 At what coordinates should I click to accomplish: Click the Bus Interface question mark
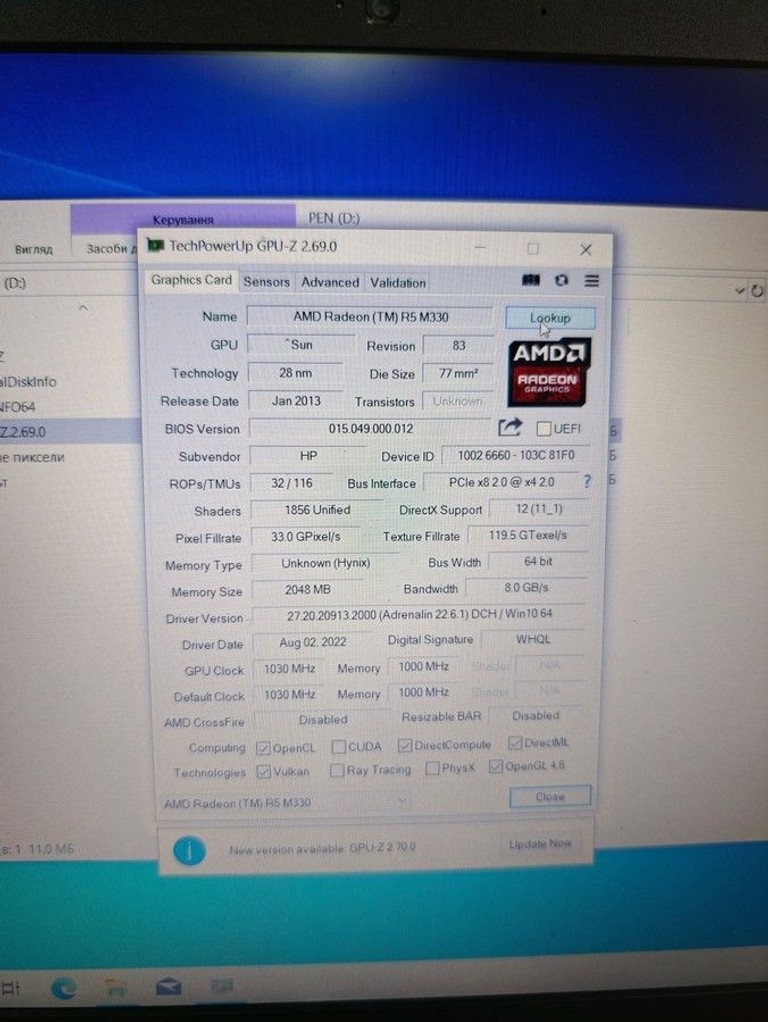point(587,481)
